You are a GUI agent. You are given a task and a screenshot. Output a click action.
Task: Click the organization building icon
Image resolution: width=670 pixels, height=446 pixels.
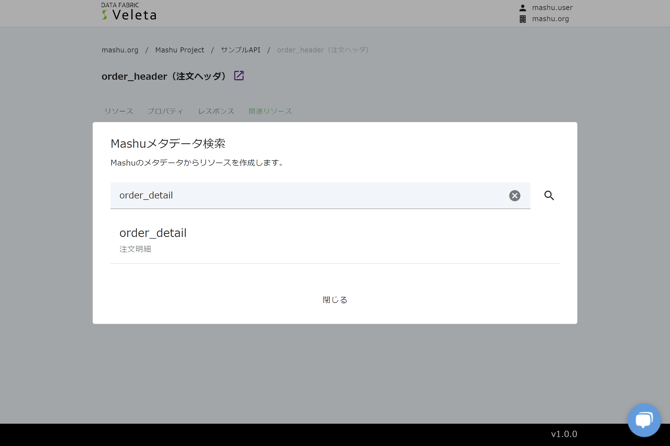click(x=522, y=19)
